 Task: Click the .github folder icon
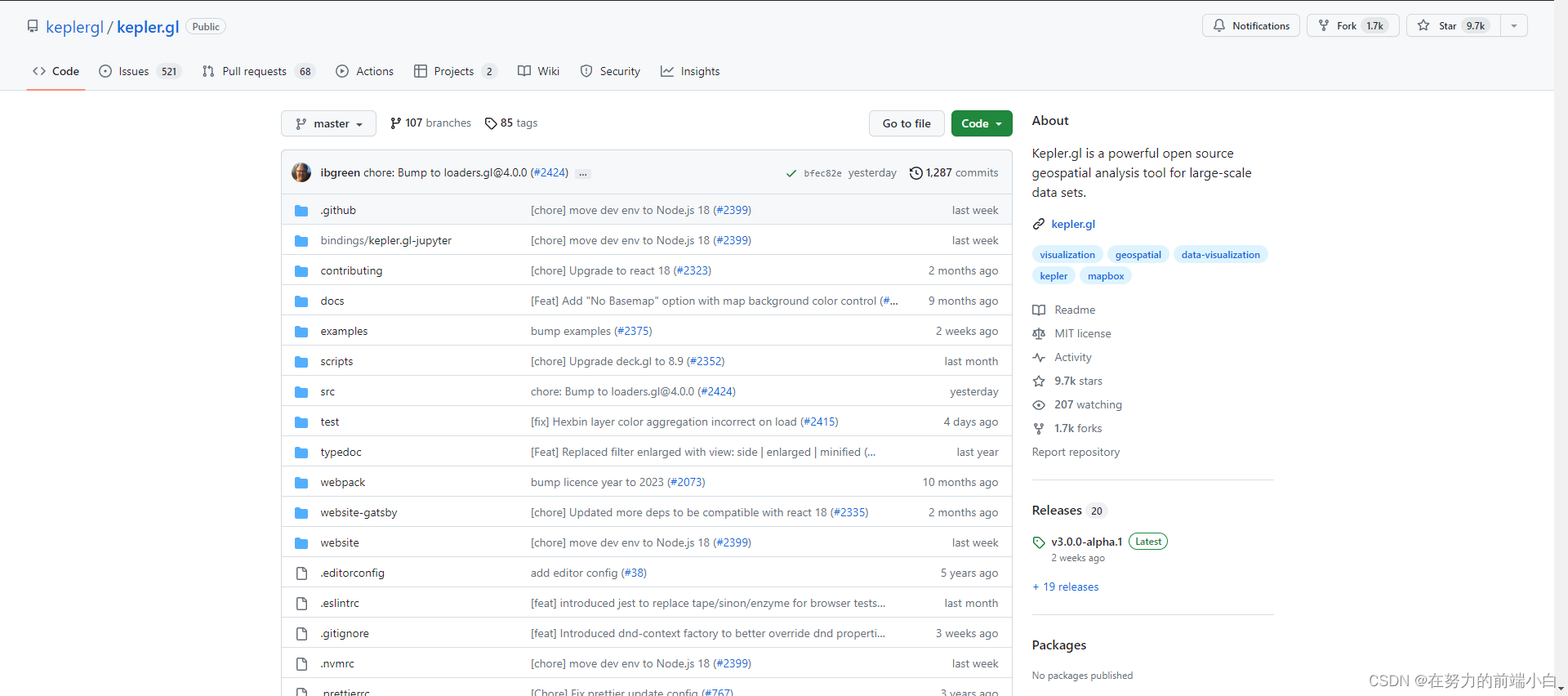(301, 211)
